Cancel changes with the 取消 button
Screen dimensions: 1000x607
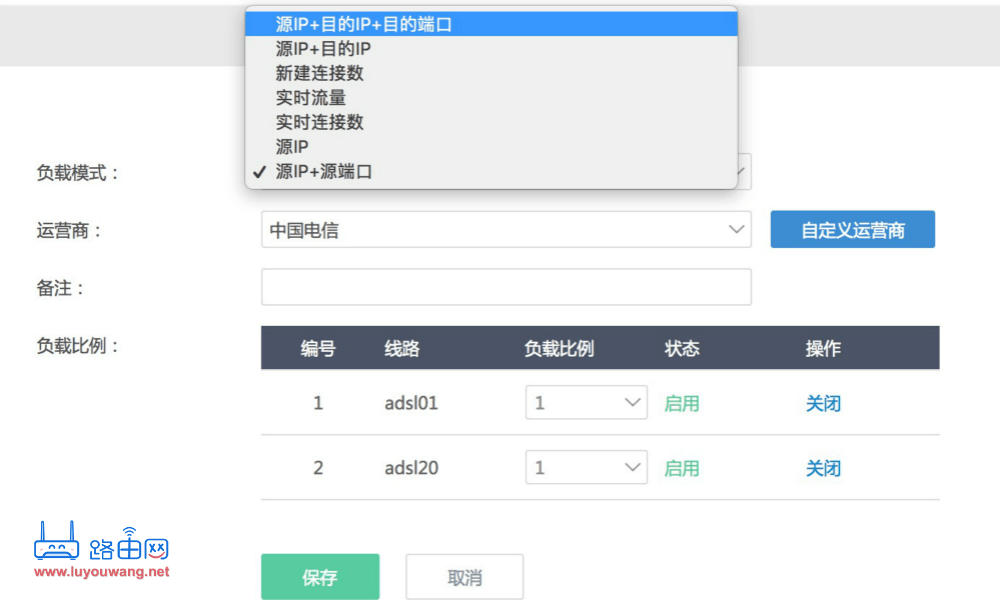(x=464, y=576)
